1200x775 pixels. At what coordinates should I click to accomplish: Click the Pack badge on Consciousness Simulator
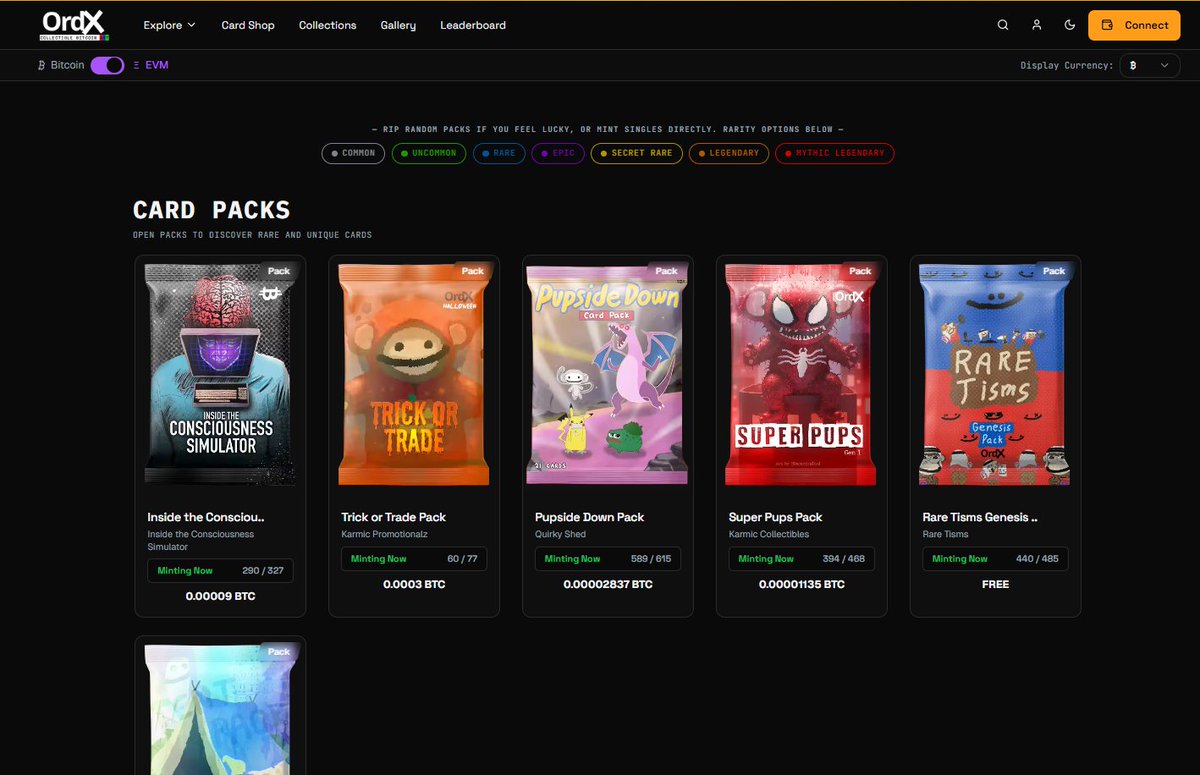click(278, 271)
